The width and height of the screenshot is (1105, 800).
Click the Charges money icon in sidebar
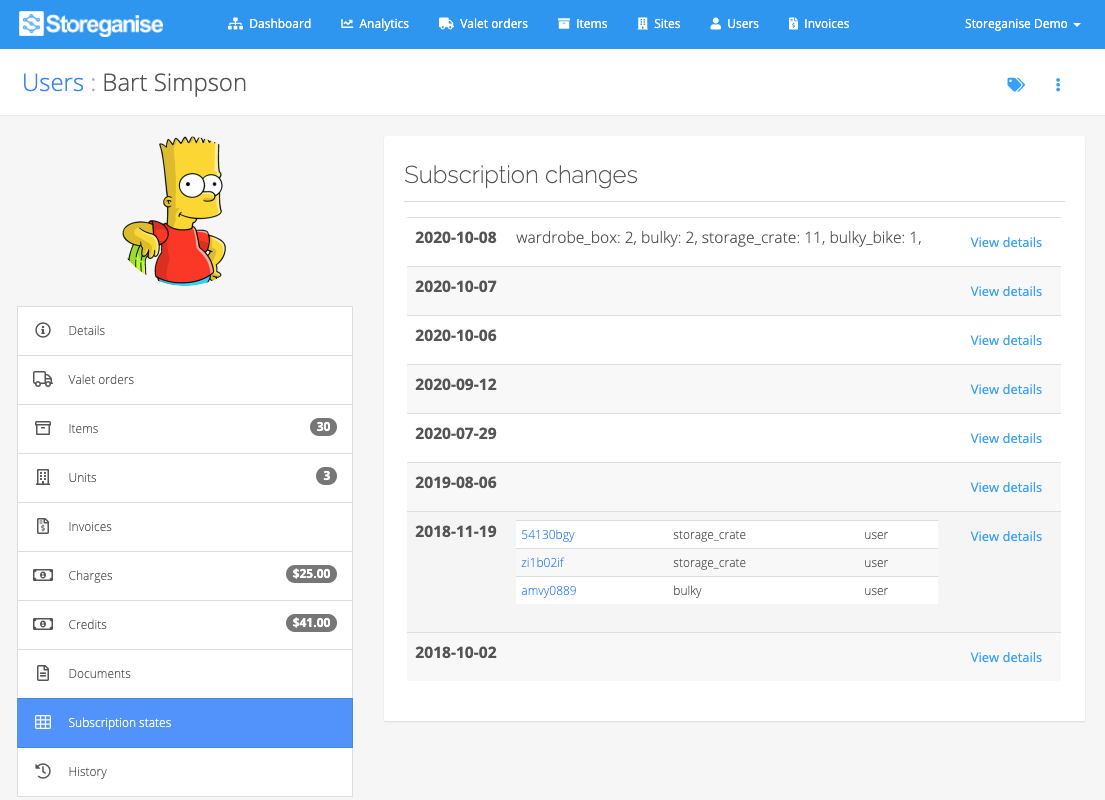tap(43, 575)
